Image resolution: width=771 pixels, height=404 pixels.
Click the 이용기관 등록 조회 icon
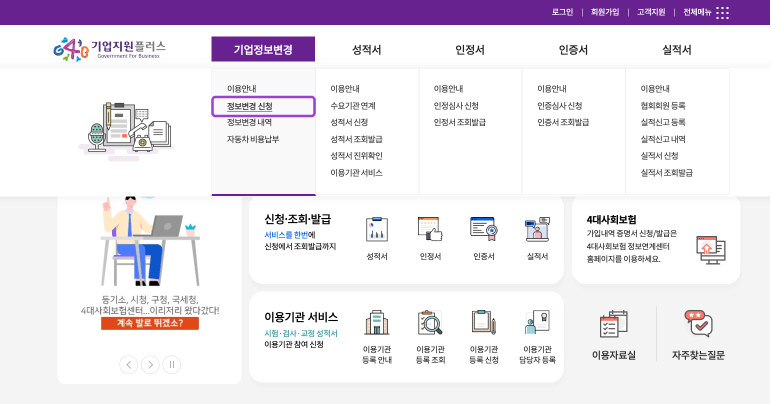coord(430,323)
